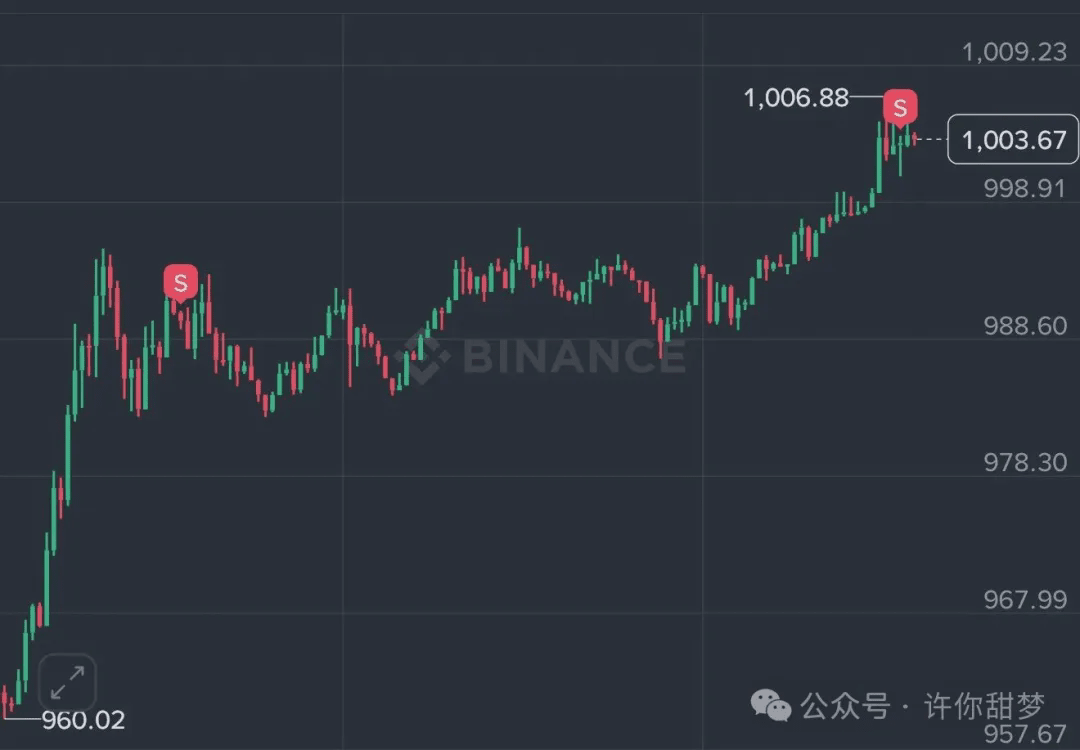Viewport: 1080px width, 750px height.
Task: Click the Binance diamond logo watermark
Action: [424, 357]
